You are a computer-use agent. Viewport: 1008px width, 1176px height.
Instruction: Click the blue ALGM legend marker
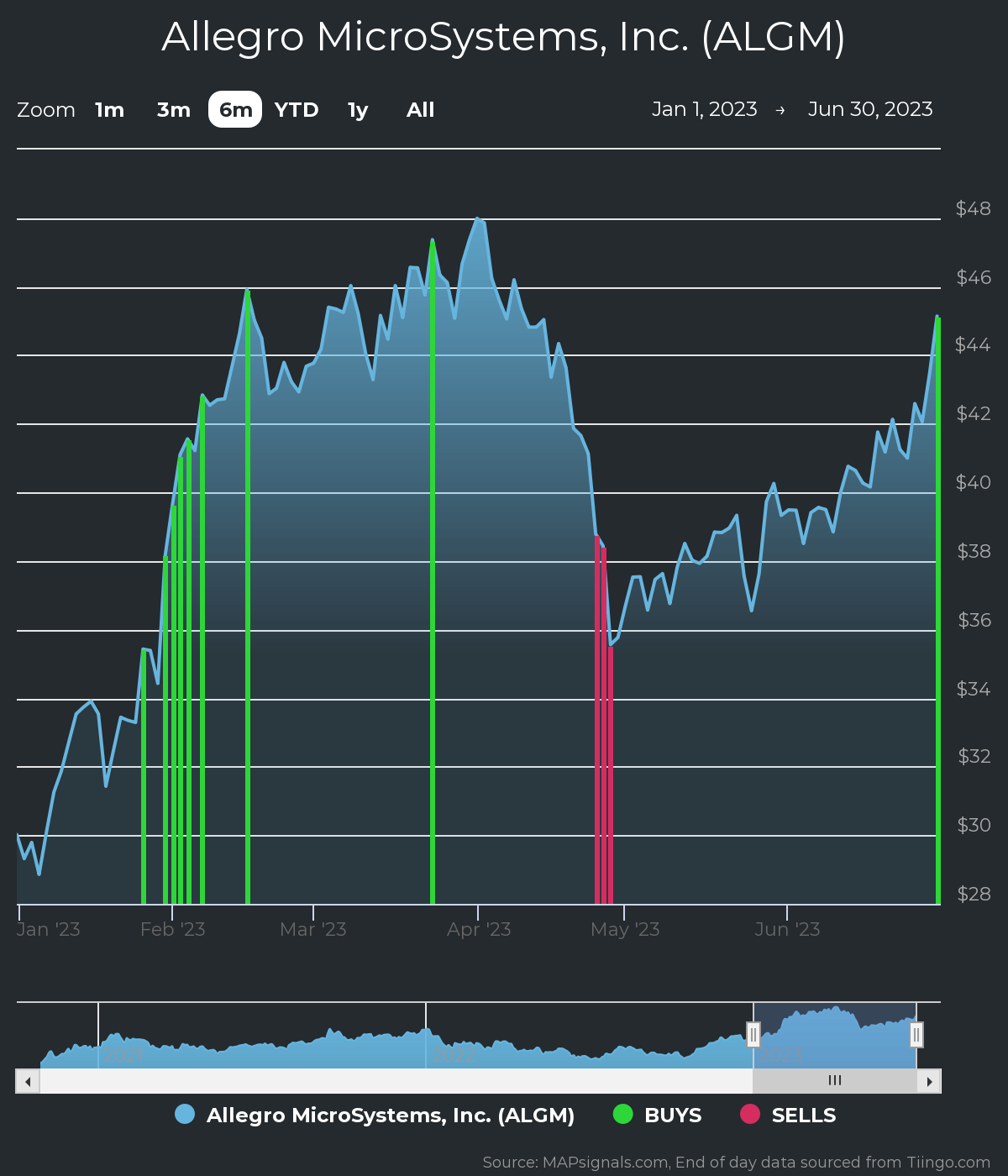click(x=185, y=1114)
